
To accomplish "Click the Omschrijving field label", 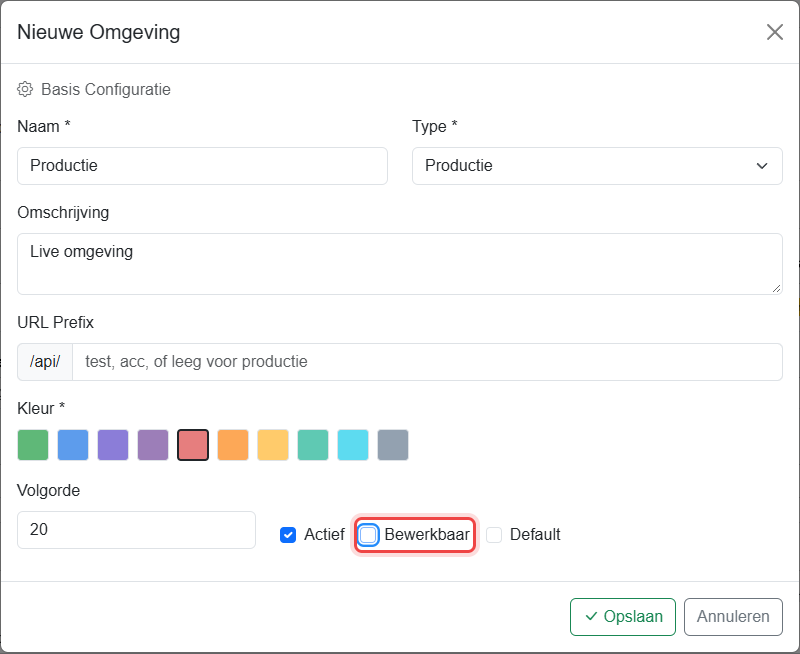I will 63,212.
